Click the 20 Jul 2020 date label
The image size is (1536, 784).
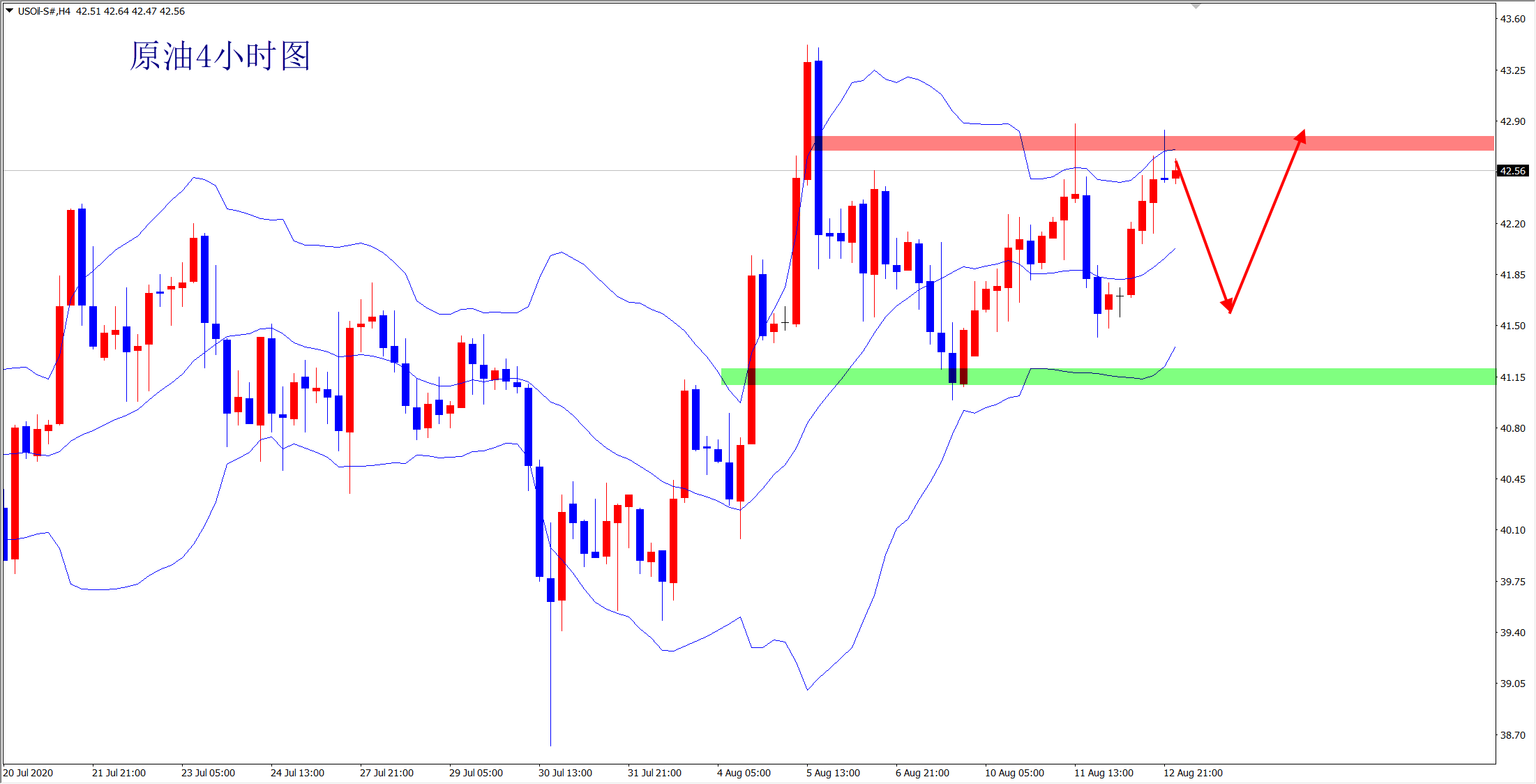(x=28, y=773)
